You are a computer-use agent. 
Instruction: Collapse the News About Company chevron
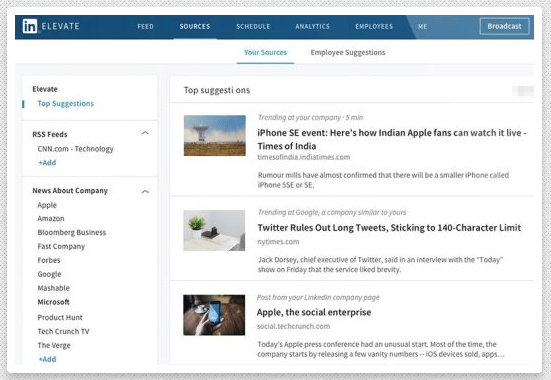[145, 192]
